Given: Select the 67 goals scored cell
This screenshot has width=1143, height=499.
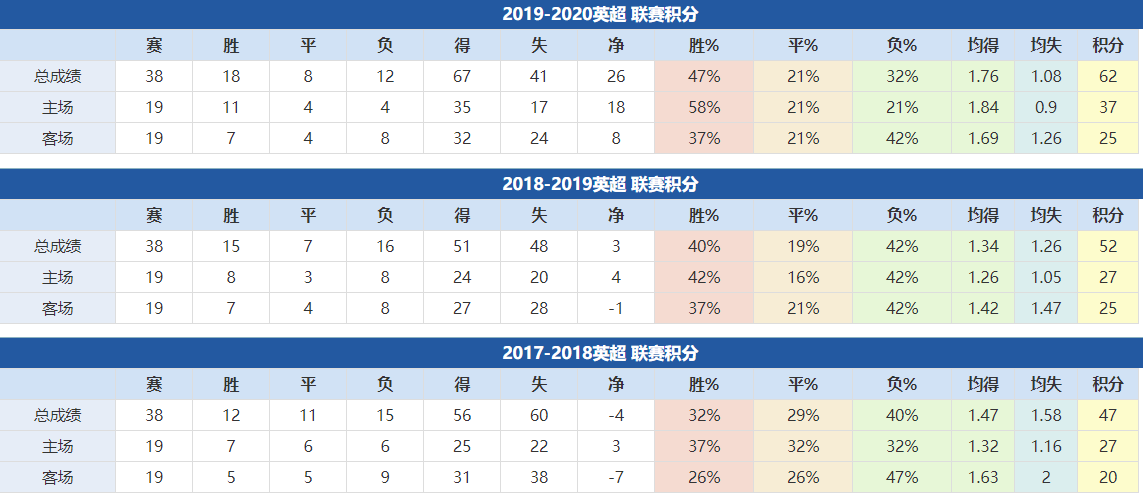Looking at the screenshot, I should point(462,77).
